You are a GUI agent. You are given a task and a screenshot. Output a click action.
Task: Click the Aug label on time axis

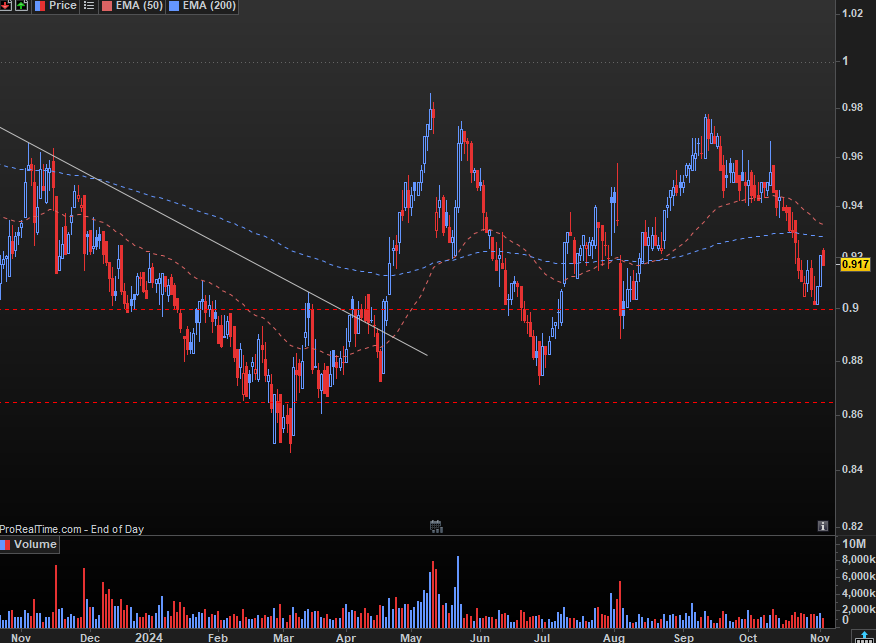pyautogui.click(x=614, y=637)
